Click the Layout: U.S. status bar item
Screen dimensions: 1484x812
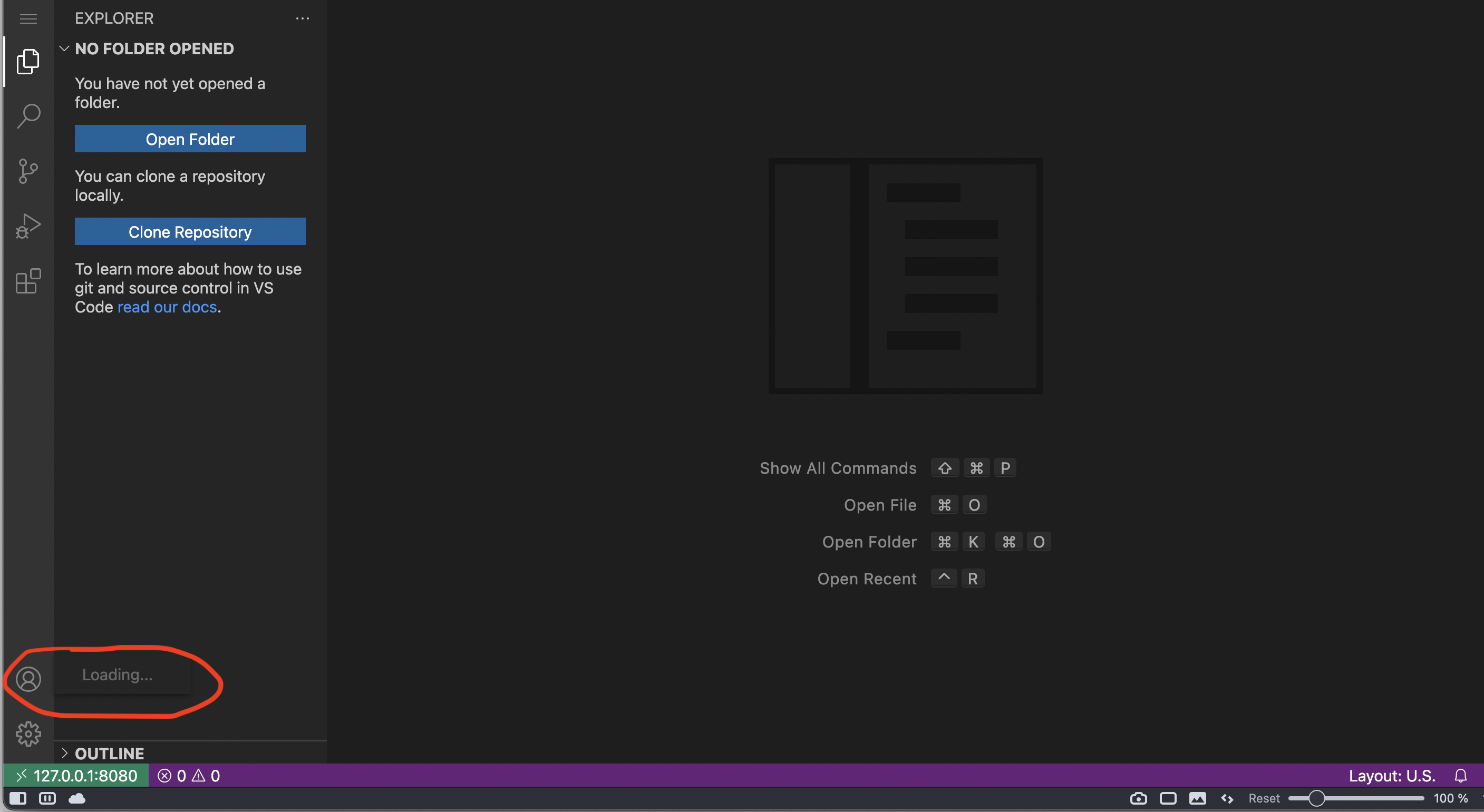1392,775
